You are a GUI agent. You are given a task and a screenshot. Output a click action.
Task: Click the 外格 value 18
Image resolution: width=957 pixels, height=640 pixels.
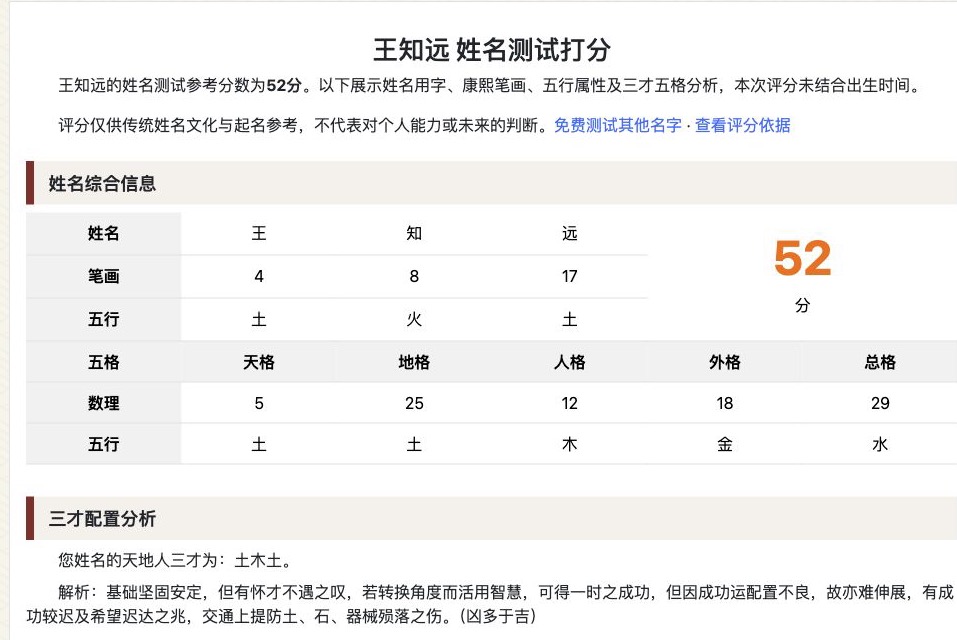(x=724, y=403)
